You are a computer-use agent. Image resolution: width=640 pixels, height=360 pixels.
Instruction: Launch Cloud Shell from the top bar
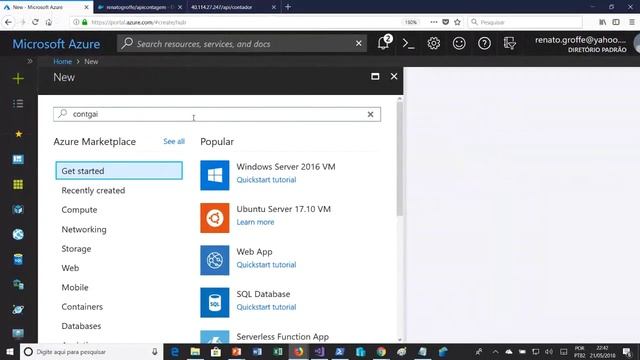click(x=409, y=43)
